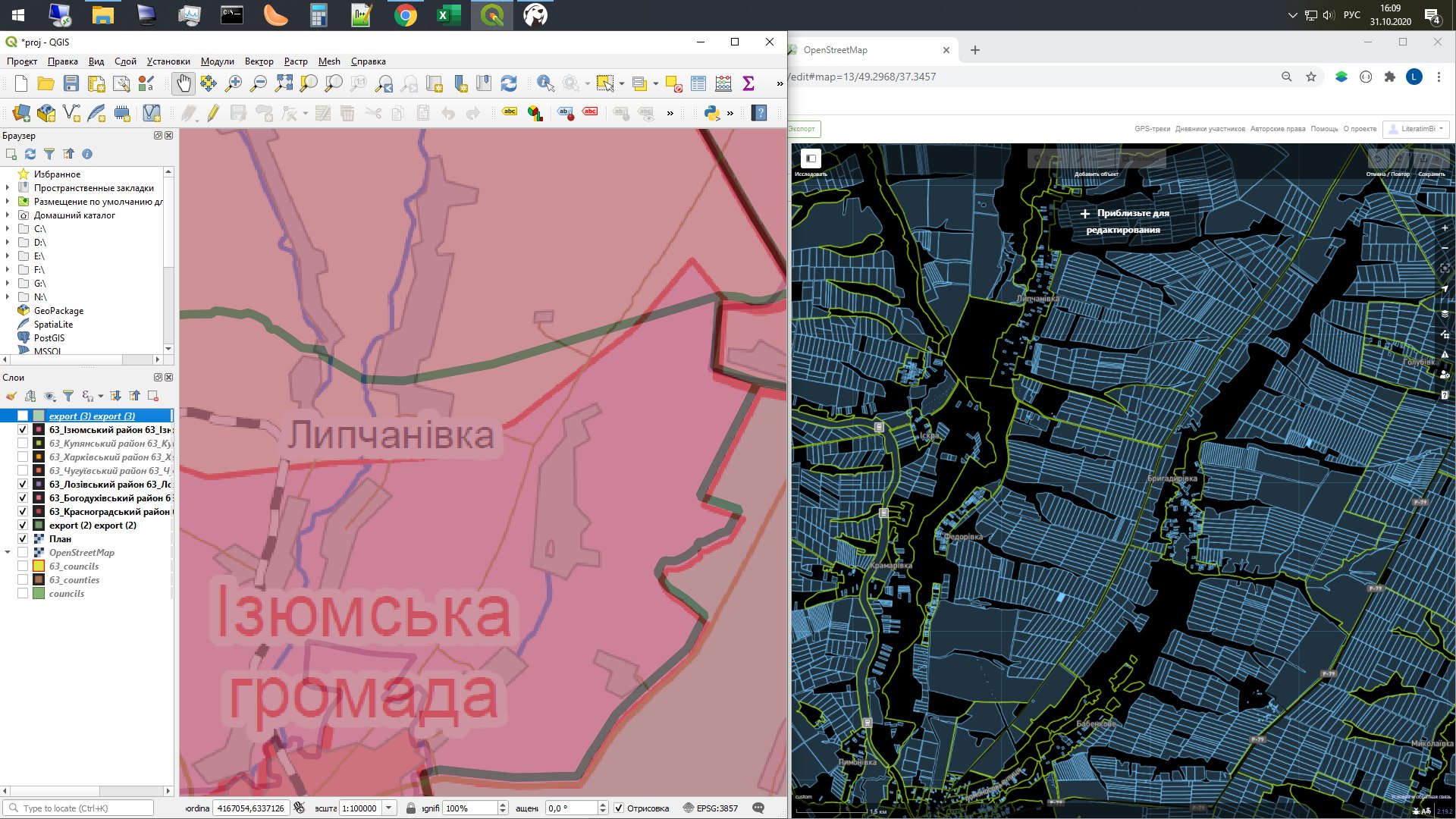Hide the 63_Лозівський район layer
Screen dimensions: 1456x819
23,484
